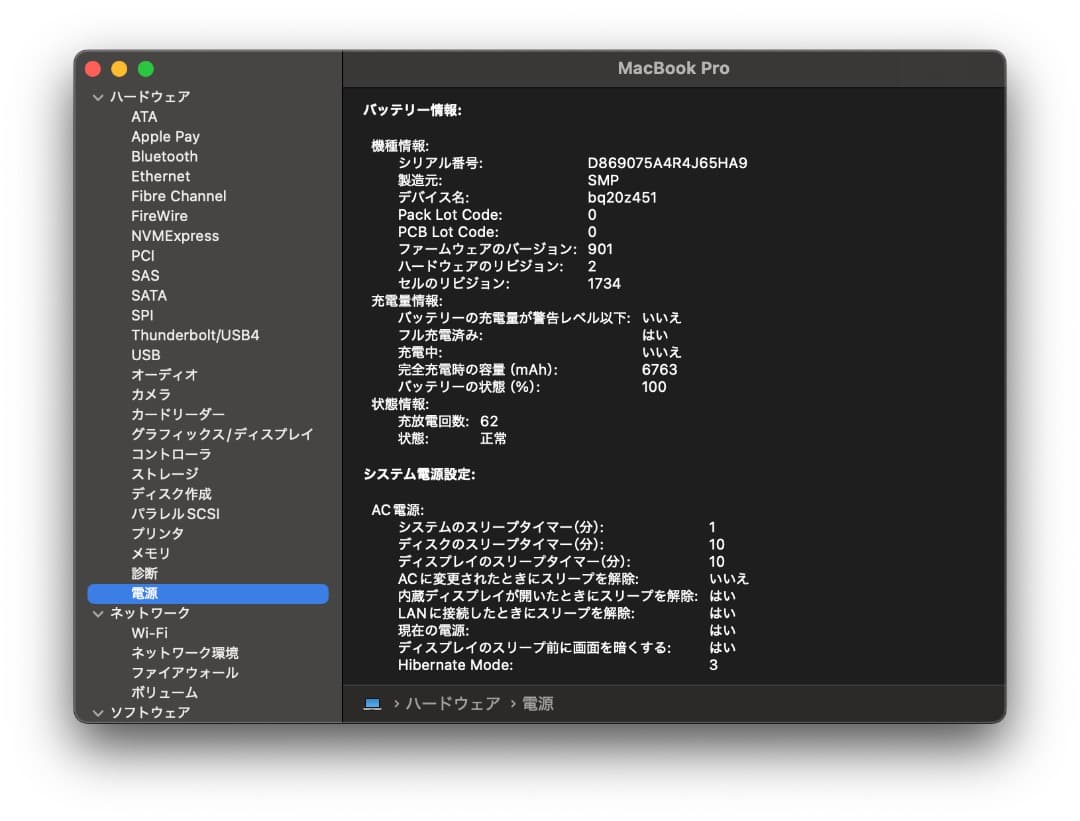Screen dimensions: 1080x821
Task: Select 診断 in the sidebar
Action: tap(144, 574)
